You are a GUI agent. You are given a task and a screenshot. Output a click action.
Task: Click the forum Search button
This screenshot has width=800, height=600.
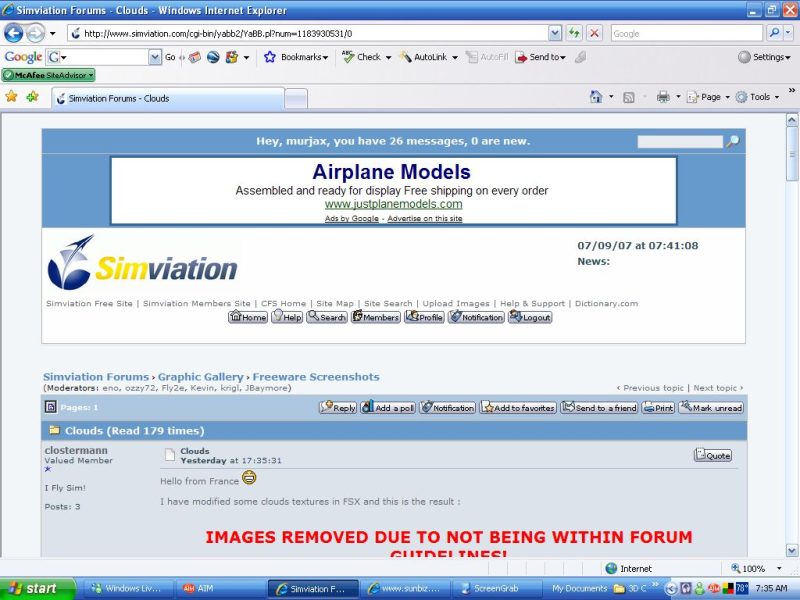(x=327, y=317)
